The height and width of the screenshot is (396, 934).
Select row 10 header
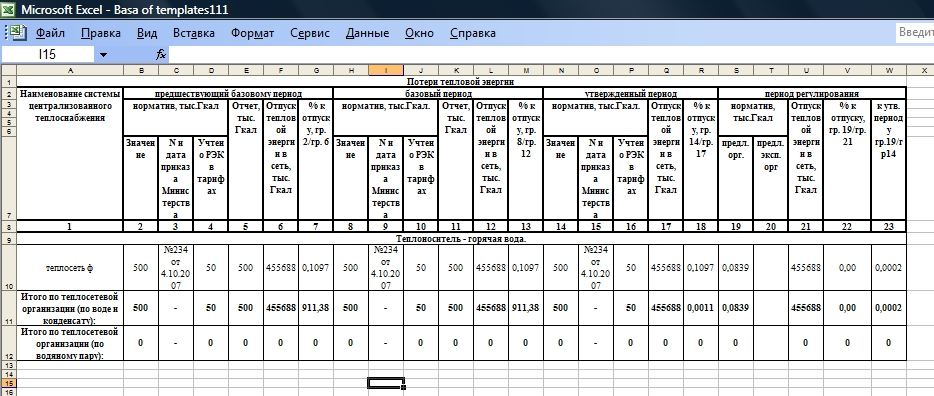coord(8,267)
